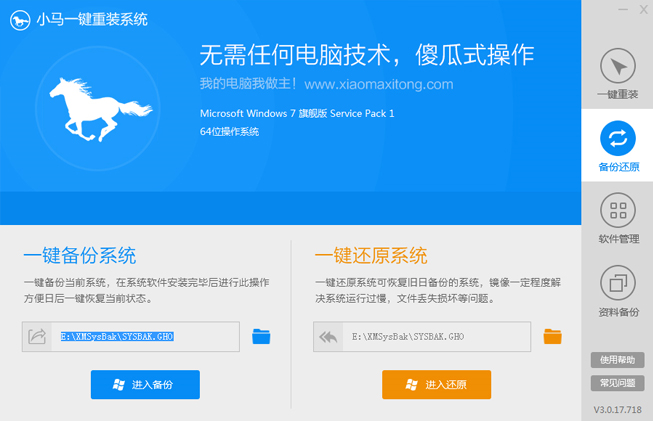
Task: Open 使用帮助 usage help
Action: tap(615, 360)
